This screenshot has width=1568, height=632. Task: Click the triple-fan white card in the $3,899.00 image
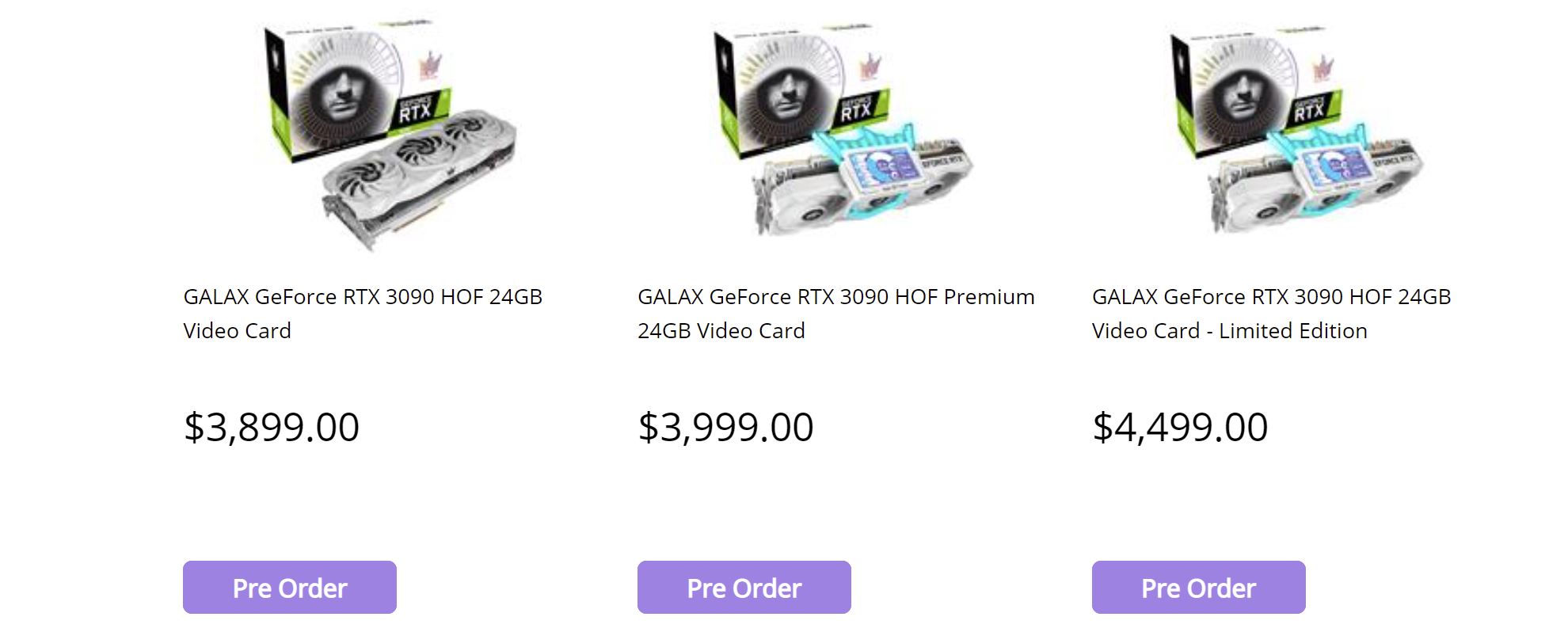point(420,178)
